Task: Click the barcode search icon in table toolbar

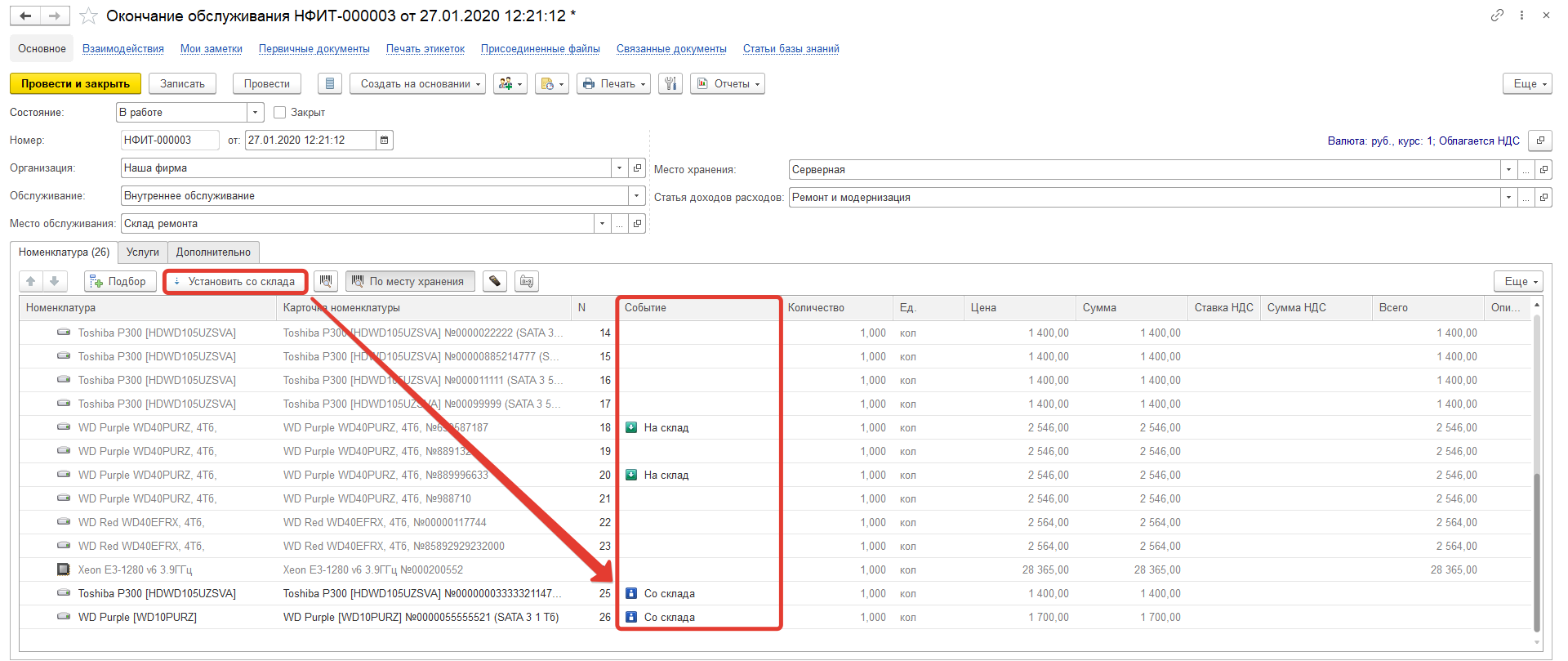Action: [x=326, y=282]
